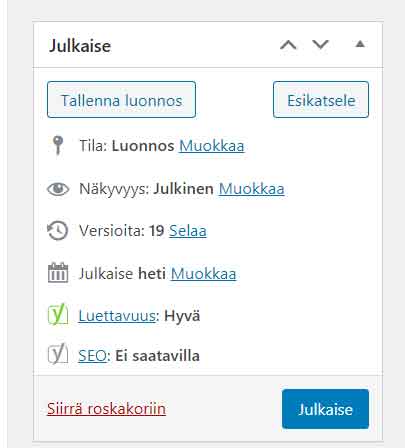Image resolution: width=405 pixels, height=448 pixels.
Task: Click the publish date calendar icon
Action: 58,273
